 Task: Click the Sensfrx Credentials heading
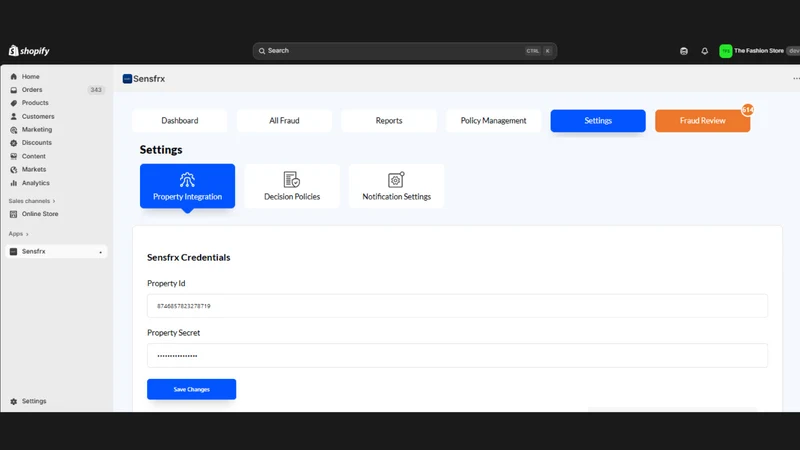click(x=189, y=257)
